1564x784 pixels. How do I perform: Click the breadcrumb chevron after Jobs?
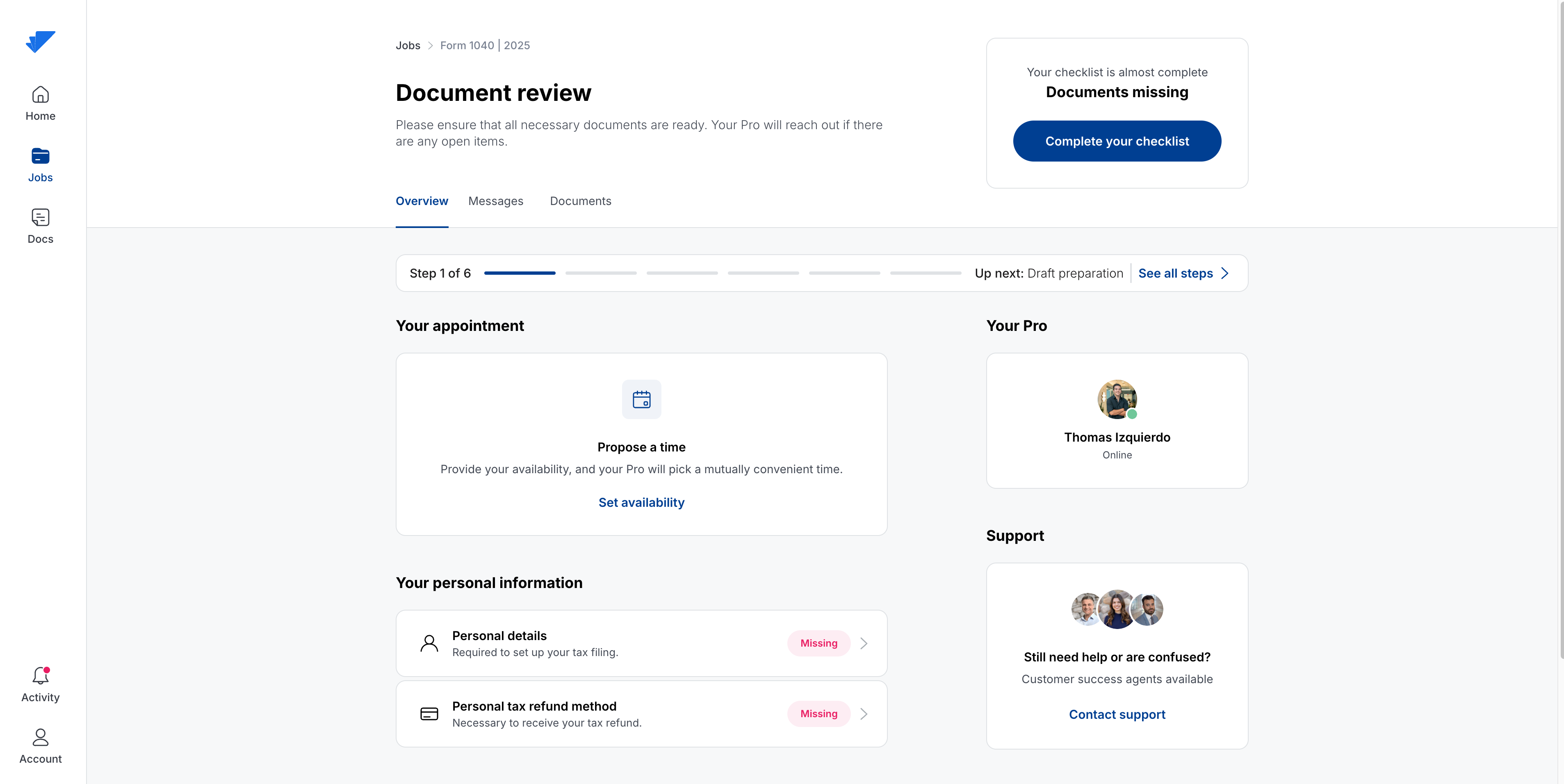pyautogui.click(x=431, y=46)
